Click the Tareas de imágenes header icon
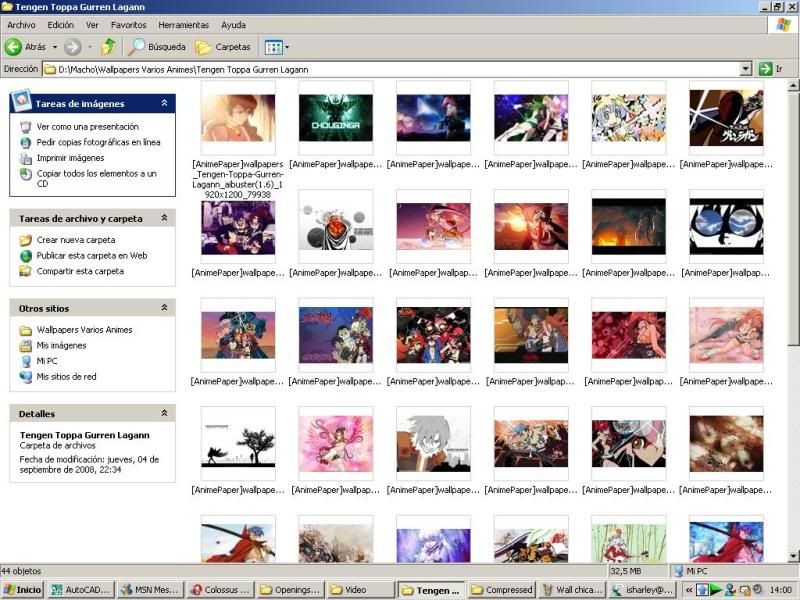 pos(22,101)
